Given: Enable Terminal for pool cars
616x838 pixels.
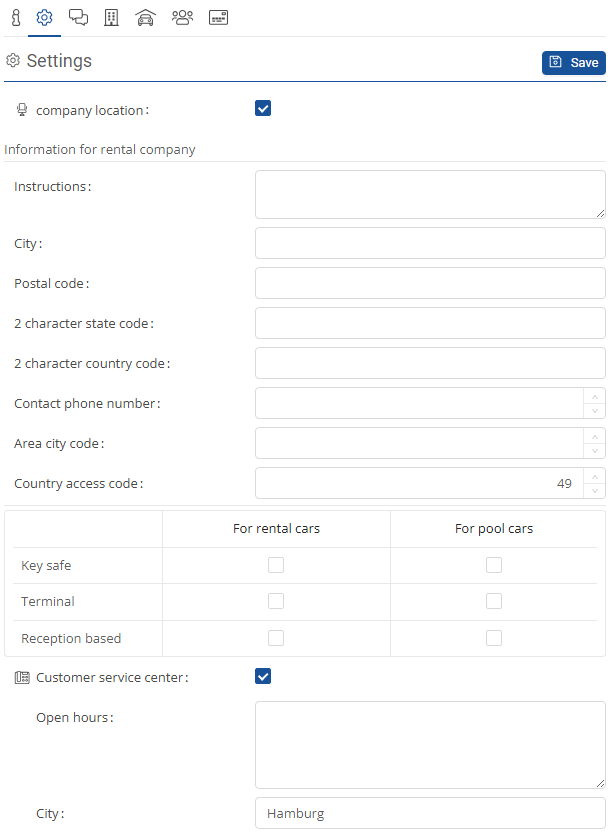Looking at the screenshot, I should 494,601.
